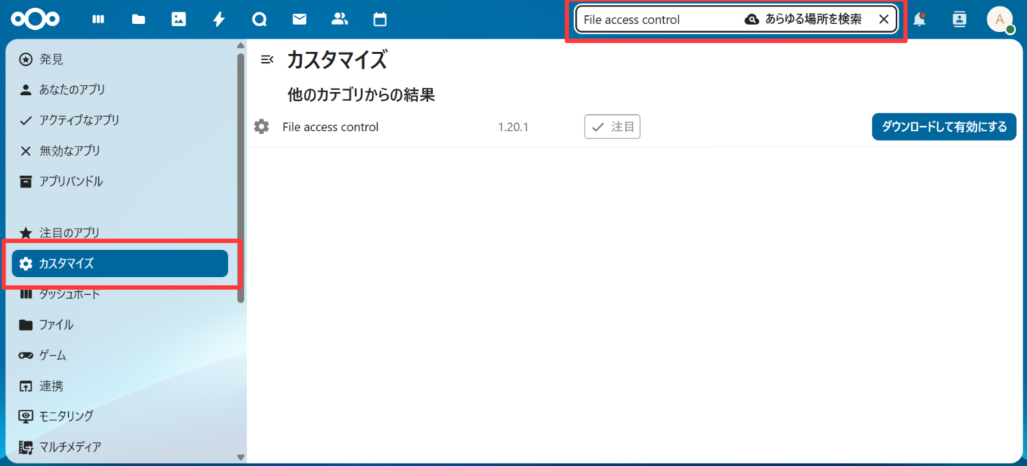Open the Contacts people icon

coord(339,19)
